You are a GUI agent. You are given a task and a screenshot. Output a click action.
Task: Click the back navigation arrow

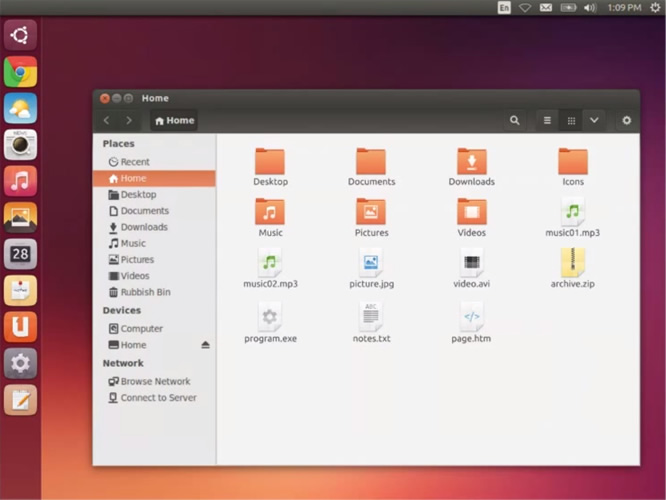point(107,120)
